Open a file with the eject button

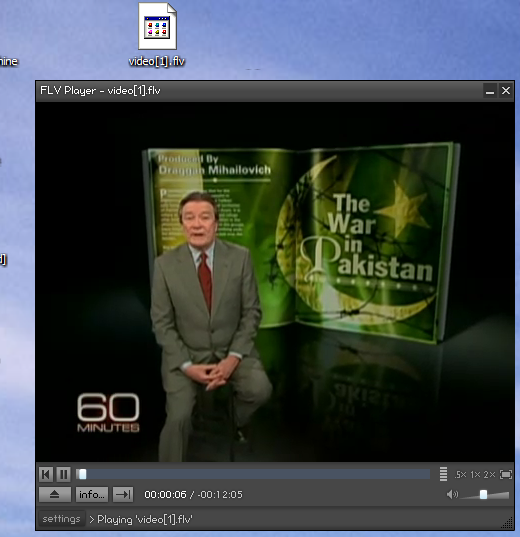[55, 495]
